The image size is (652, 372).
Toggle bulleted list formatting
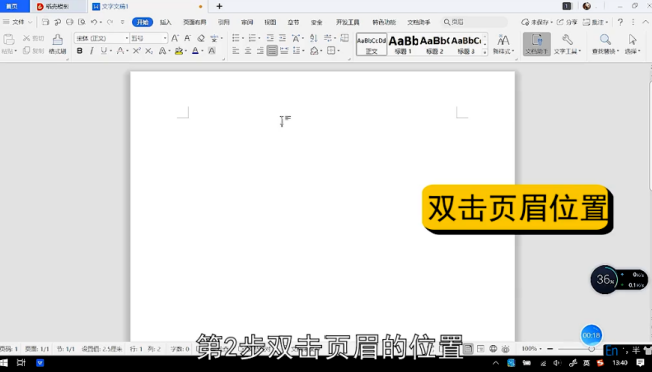235,38
